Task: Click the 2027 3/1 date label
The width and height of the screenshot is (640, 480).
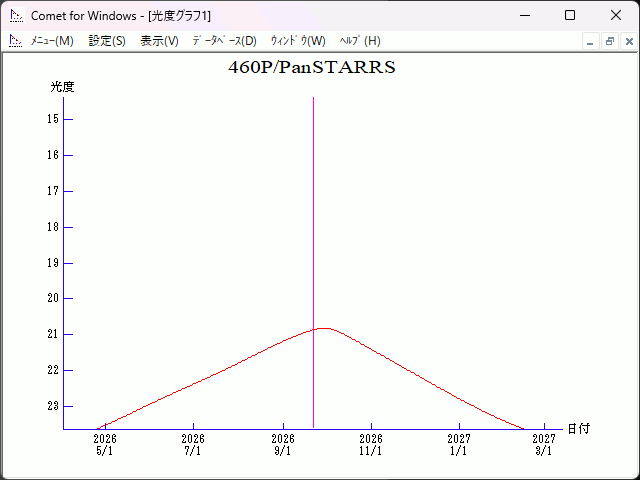Action: click(544, 445)
